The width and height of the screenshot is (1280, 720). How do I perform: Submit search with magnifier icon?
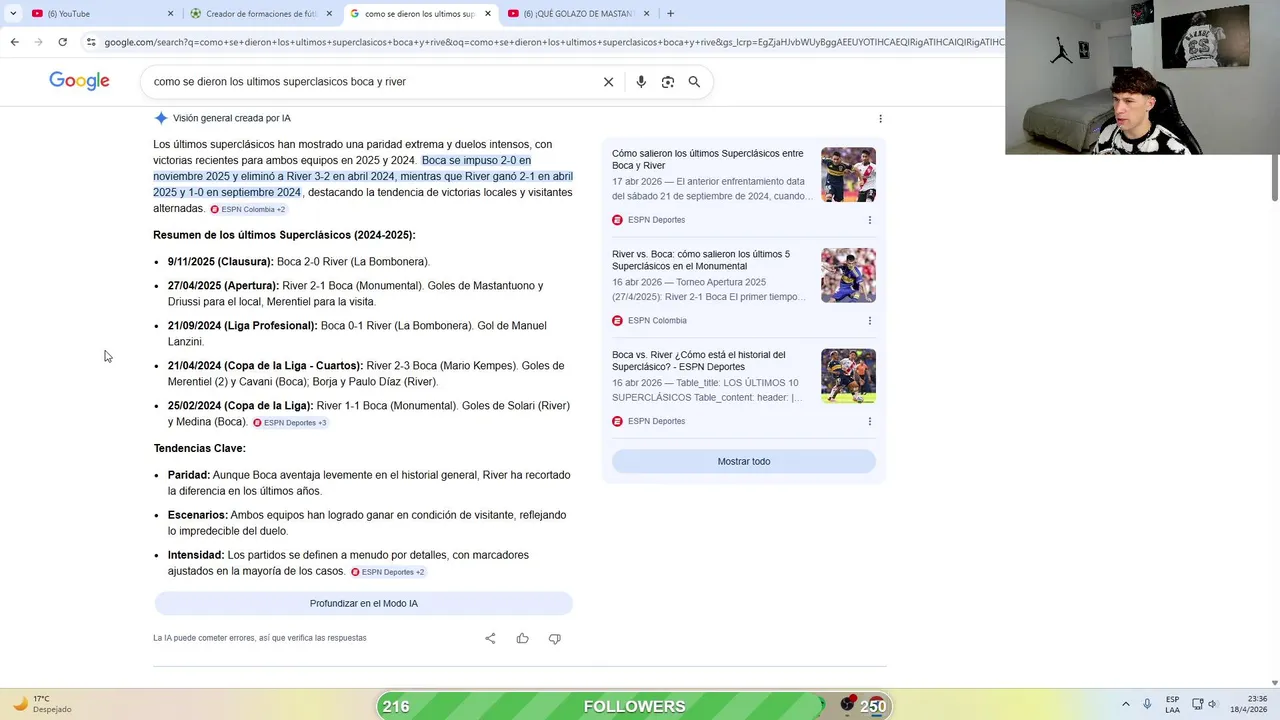coord(694,82)
